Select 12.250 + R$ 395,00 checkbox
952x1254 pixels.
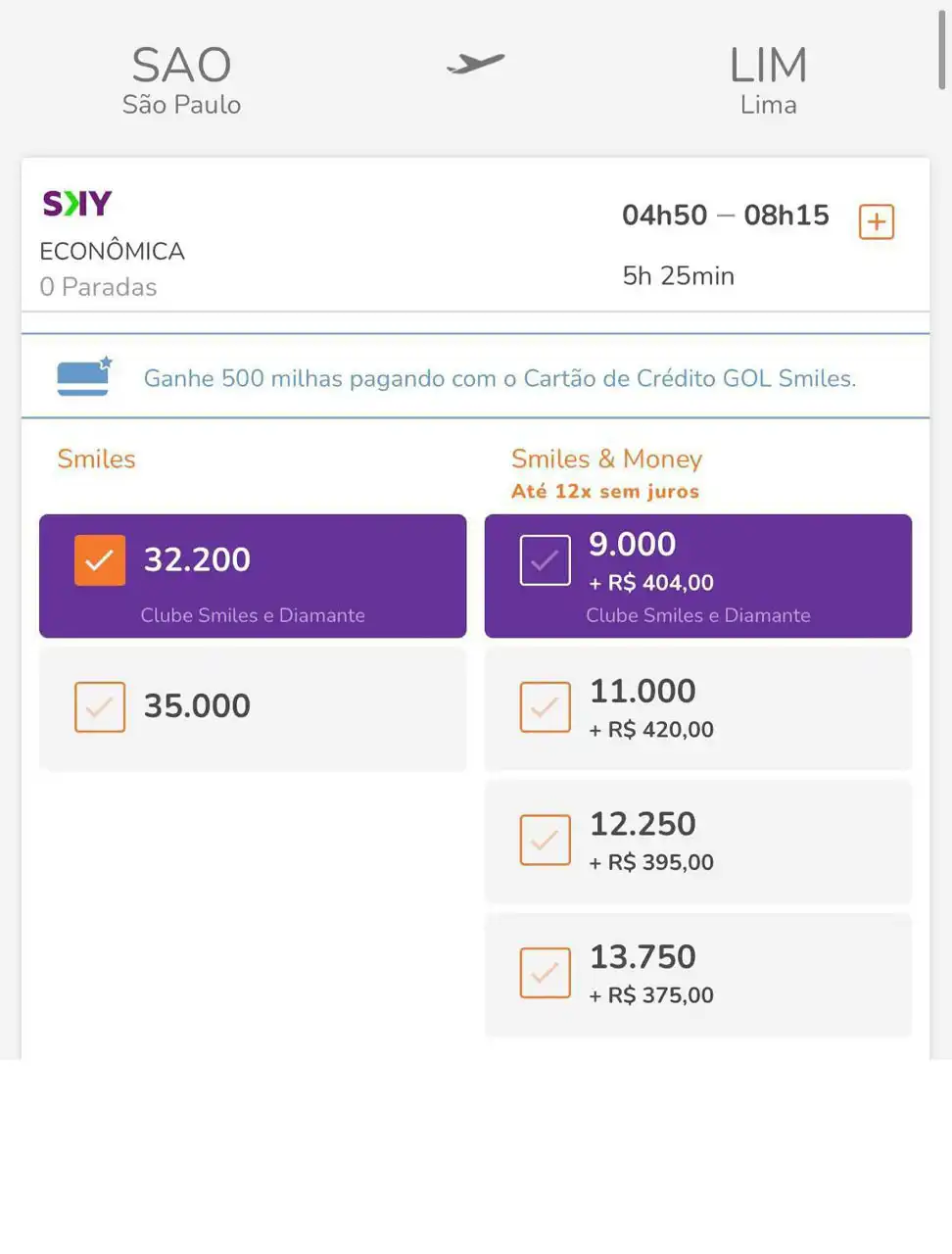tap(545, 840)
